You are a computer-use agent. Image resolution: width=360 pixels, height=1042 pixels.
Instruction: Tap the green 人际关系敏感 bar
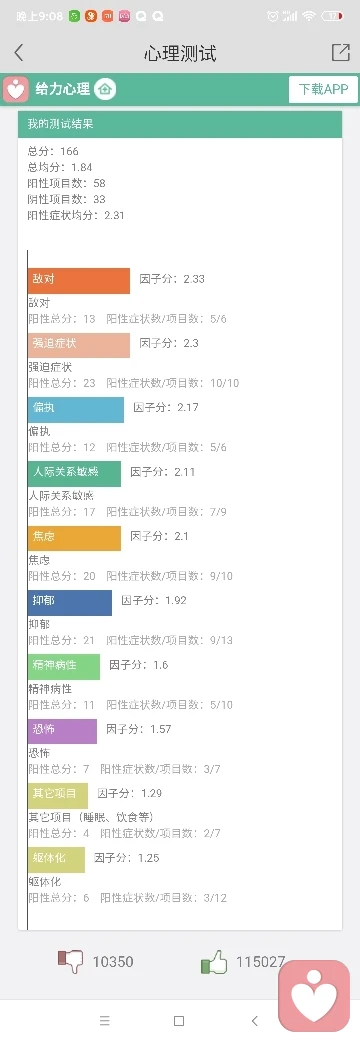74,473
